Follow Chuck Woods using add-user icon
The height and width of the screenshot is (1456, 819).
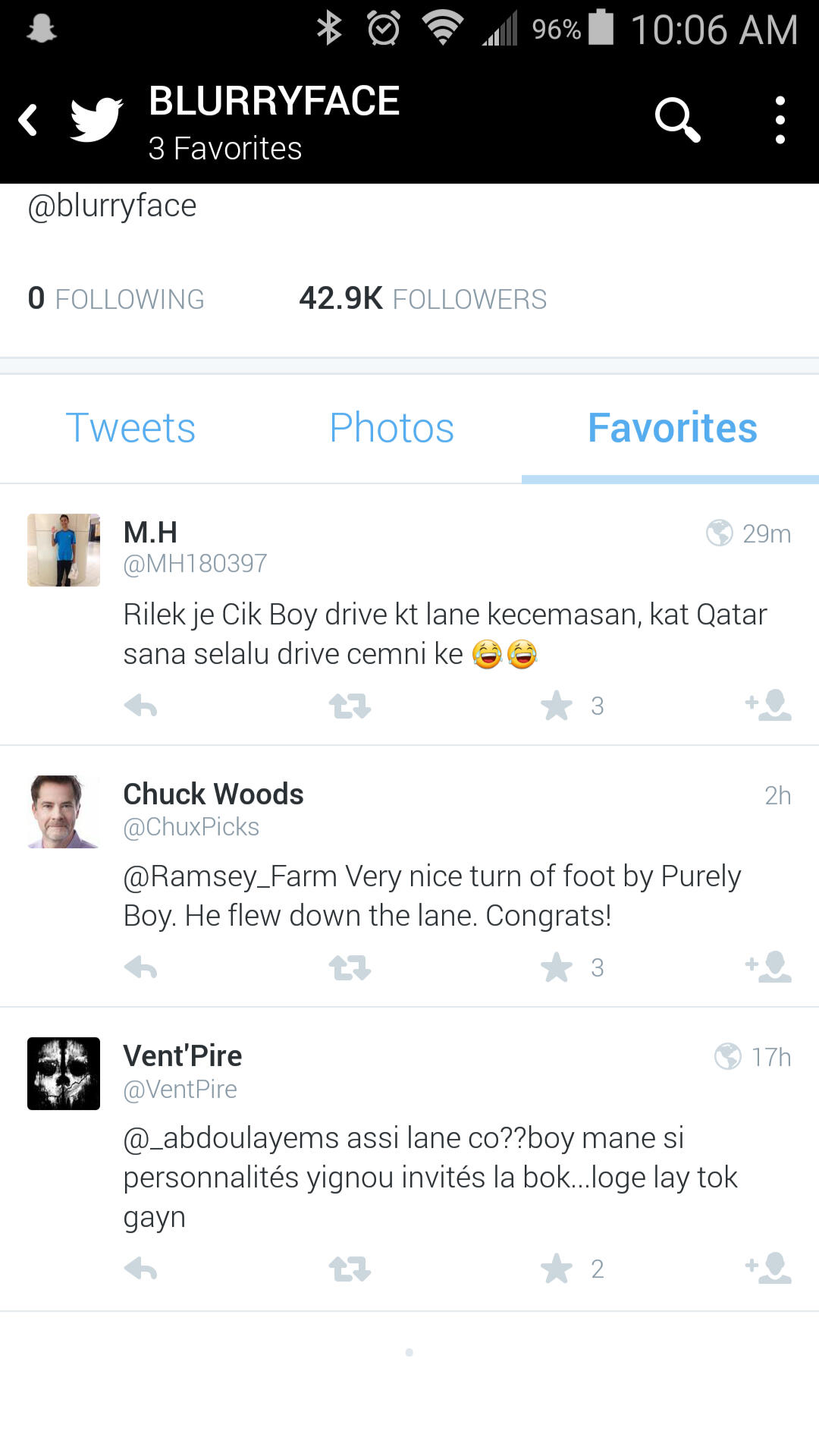769,967
